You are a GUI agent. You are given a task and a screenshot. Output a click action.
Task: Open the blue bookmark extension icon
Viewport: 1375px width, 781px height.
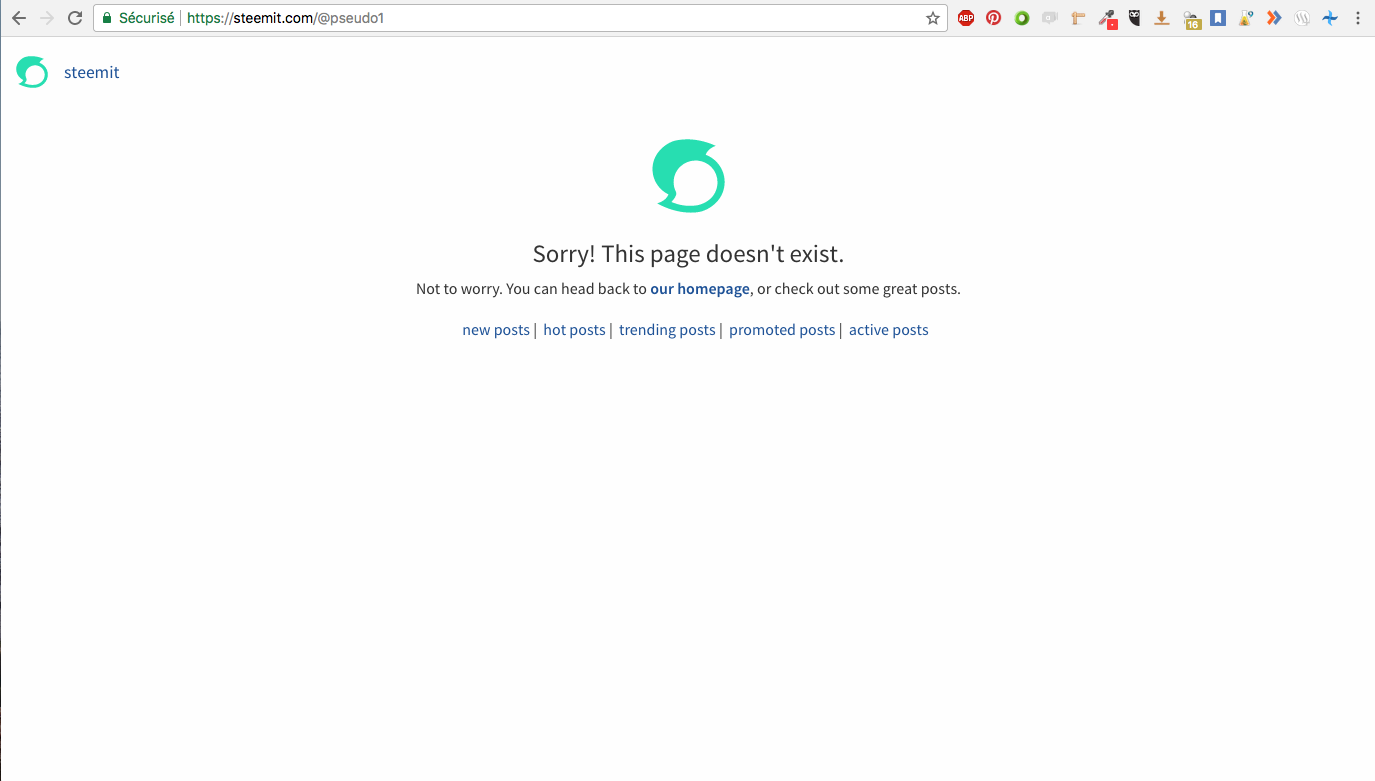tap(1218, 18)
